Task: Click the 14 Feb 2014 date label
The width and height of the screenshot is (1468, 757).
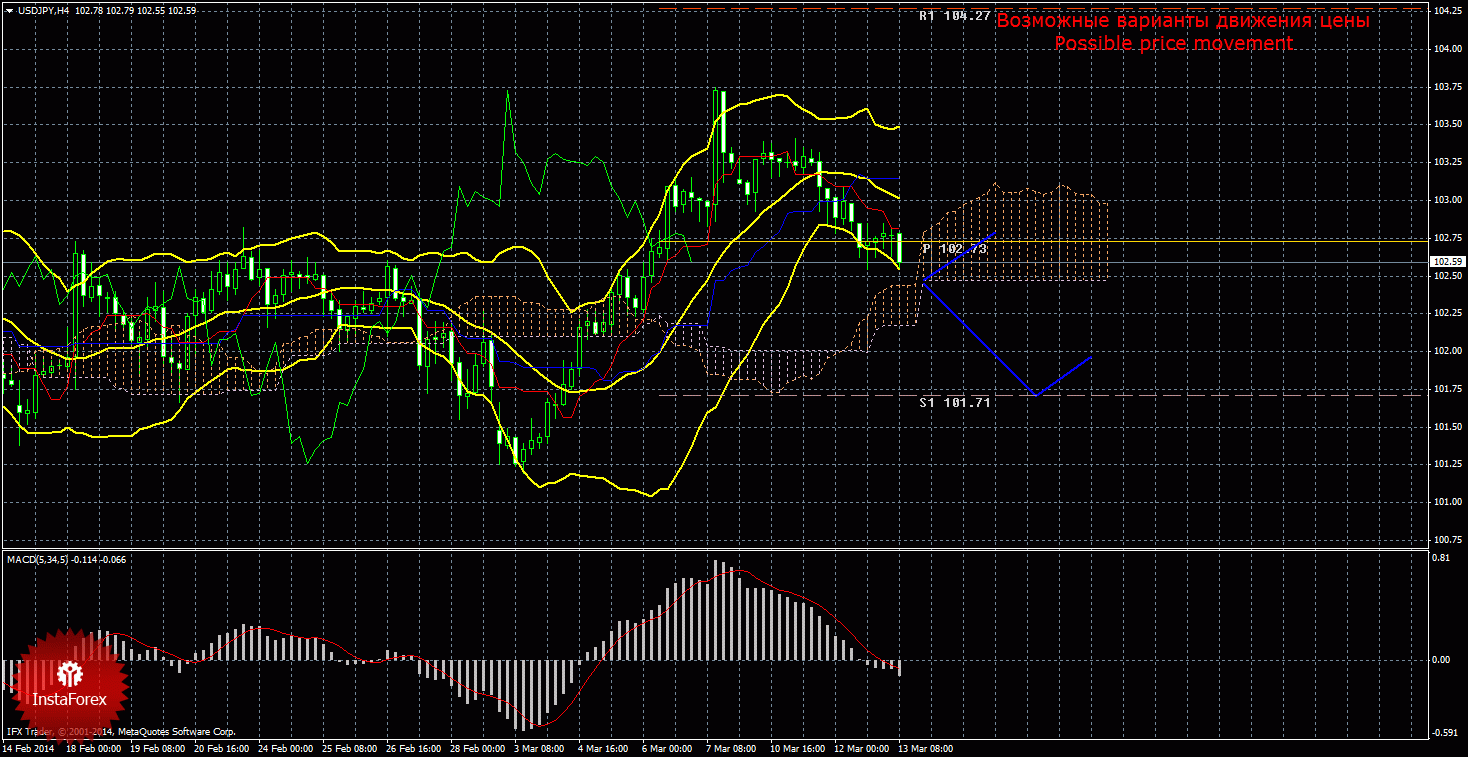Action: coord(29,748)
